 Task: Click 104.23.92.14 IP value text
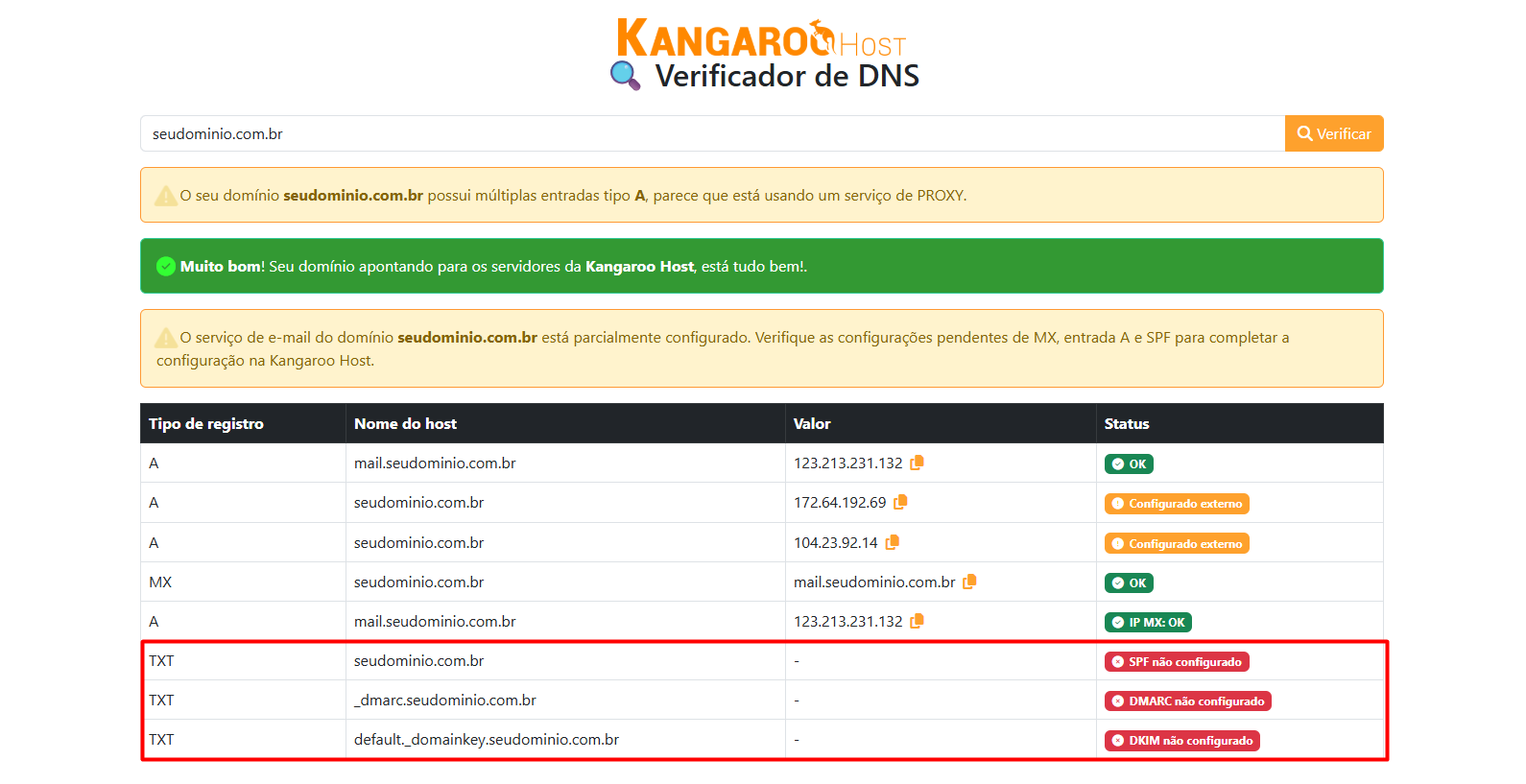tap(836, 542)
